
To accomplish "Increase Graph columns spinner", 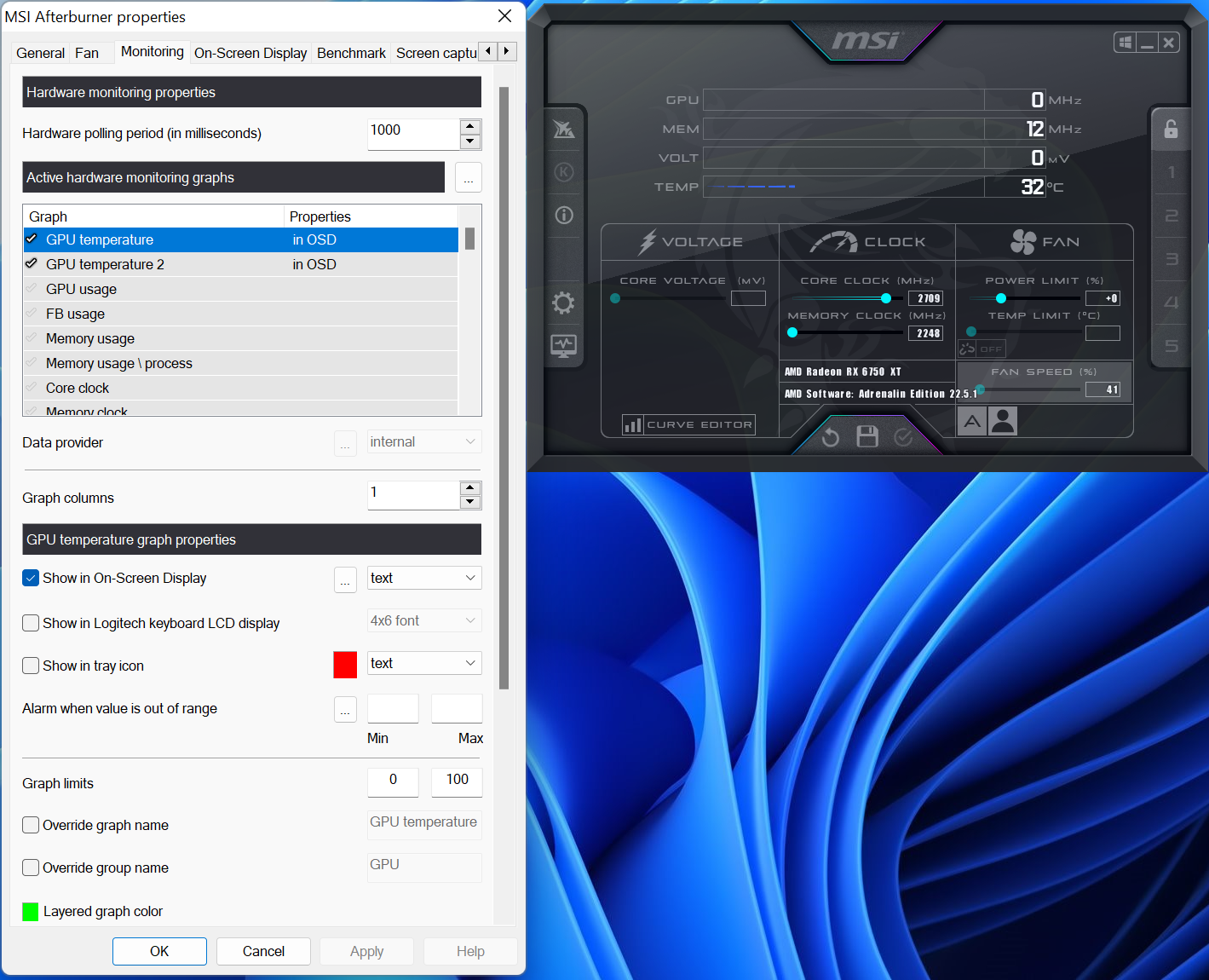I will coord(470,488).
